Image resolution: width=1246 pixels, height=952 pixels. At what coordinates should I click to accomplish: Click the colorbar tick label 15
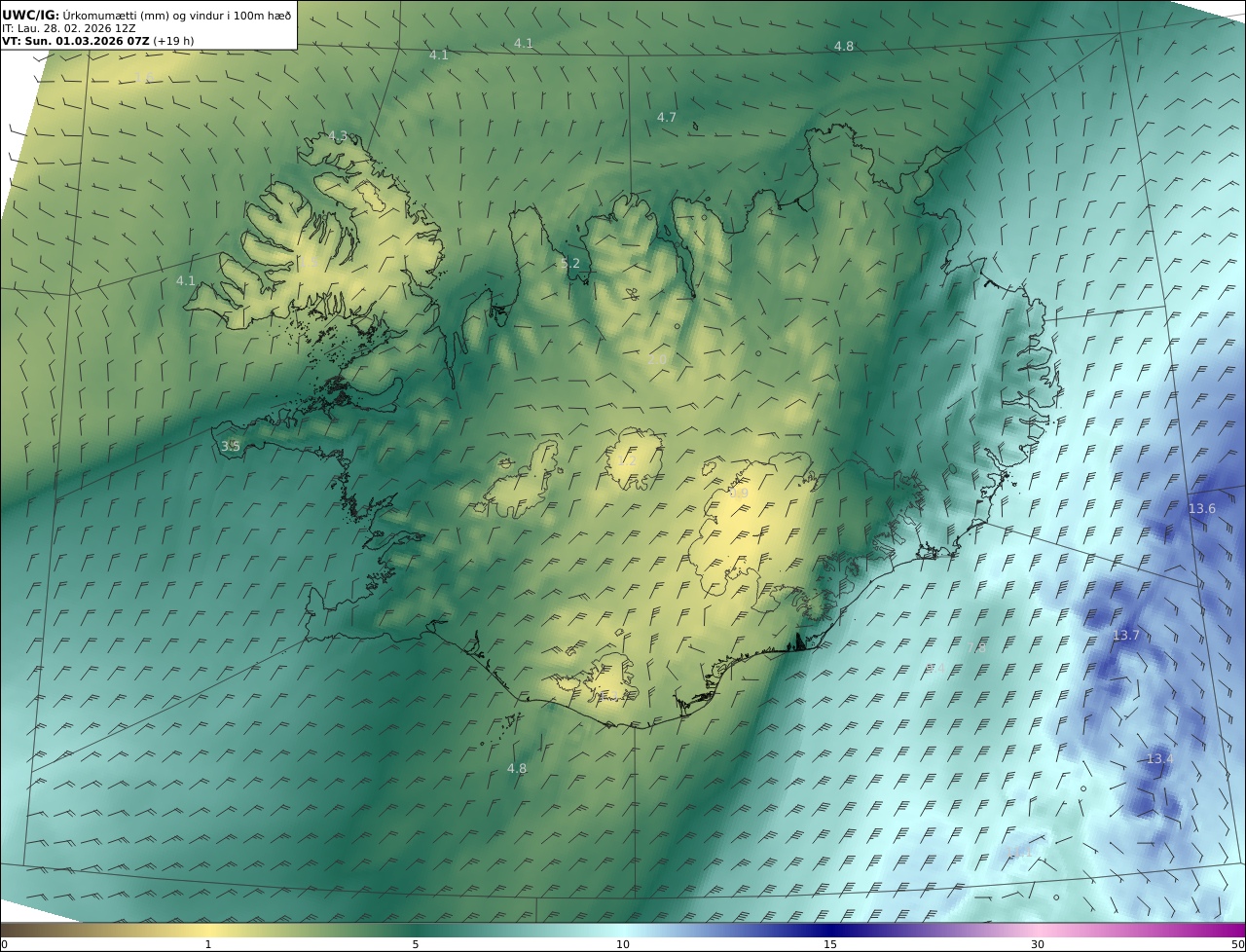click(x=830, y=945)
